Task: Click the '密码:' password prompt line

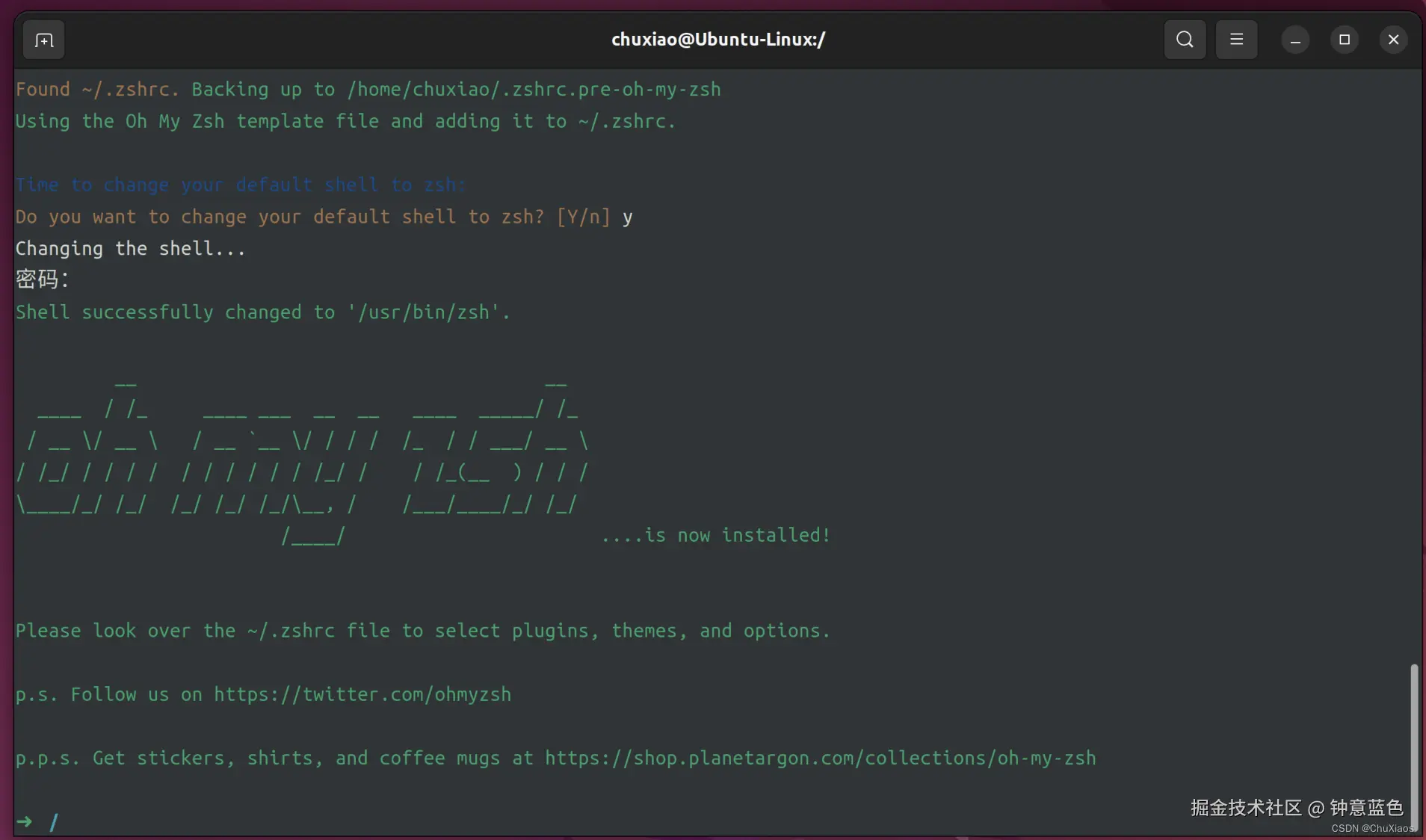Action: click(x=43, y=280)
